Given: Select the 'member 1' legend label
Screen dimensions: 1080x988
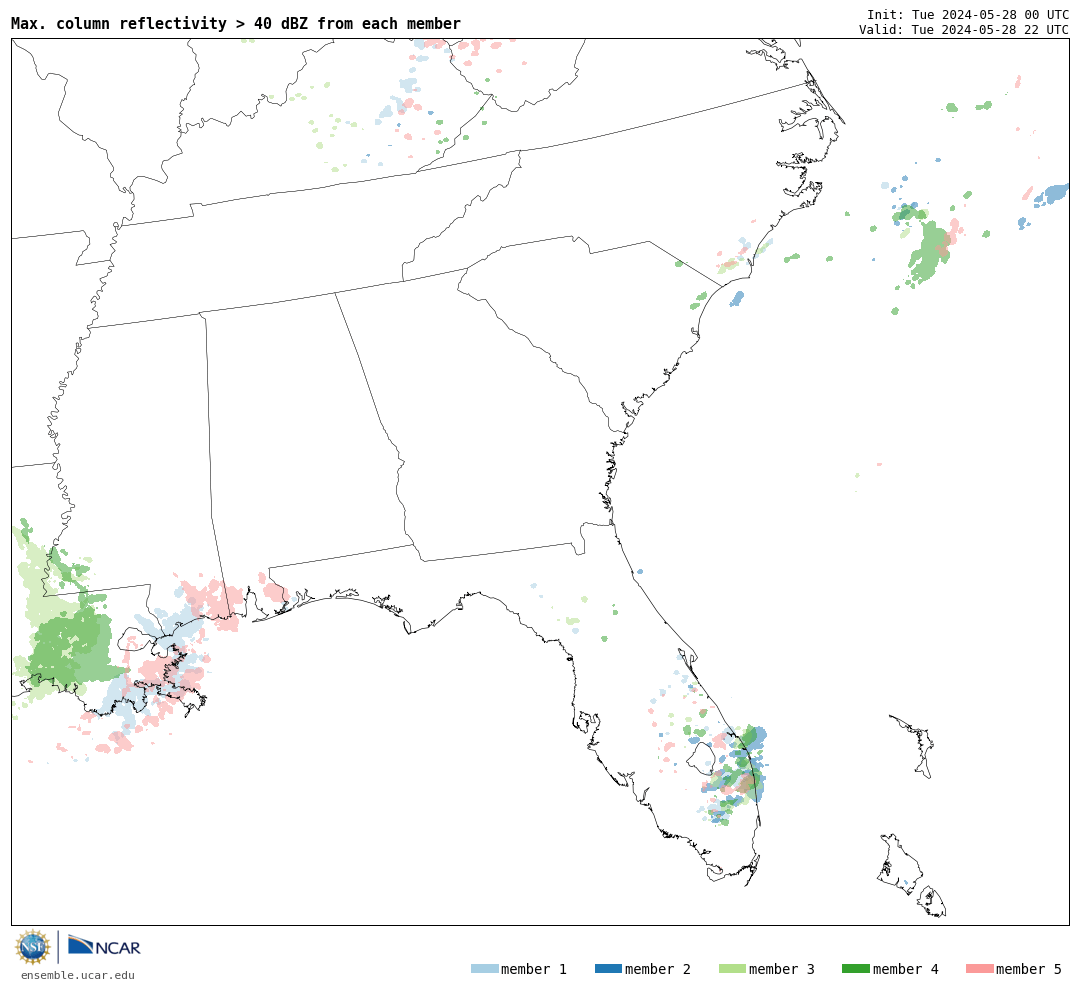Looking at the screenshot, I should coord(534,969).
